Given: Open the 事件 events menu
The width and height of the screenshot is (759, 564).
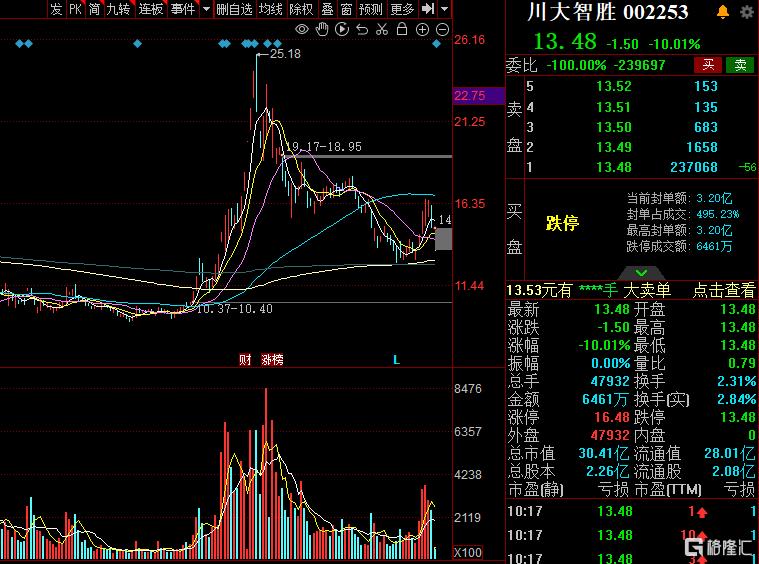Looking at the screenshot, I should tap(182, 9).
